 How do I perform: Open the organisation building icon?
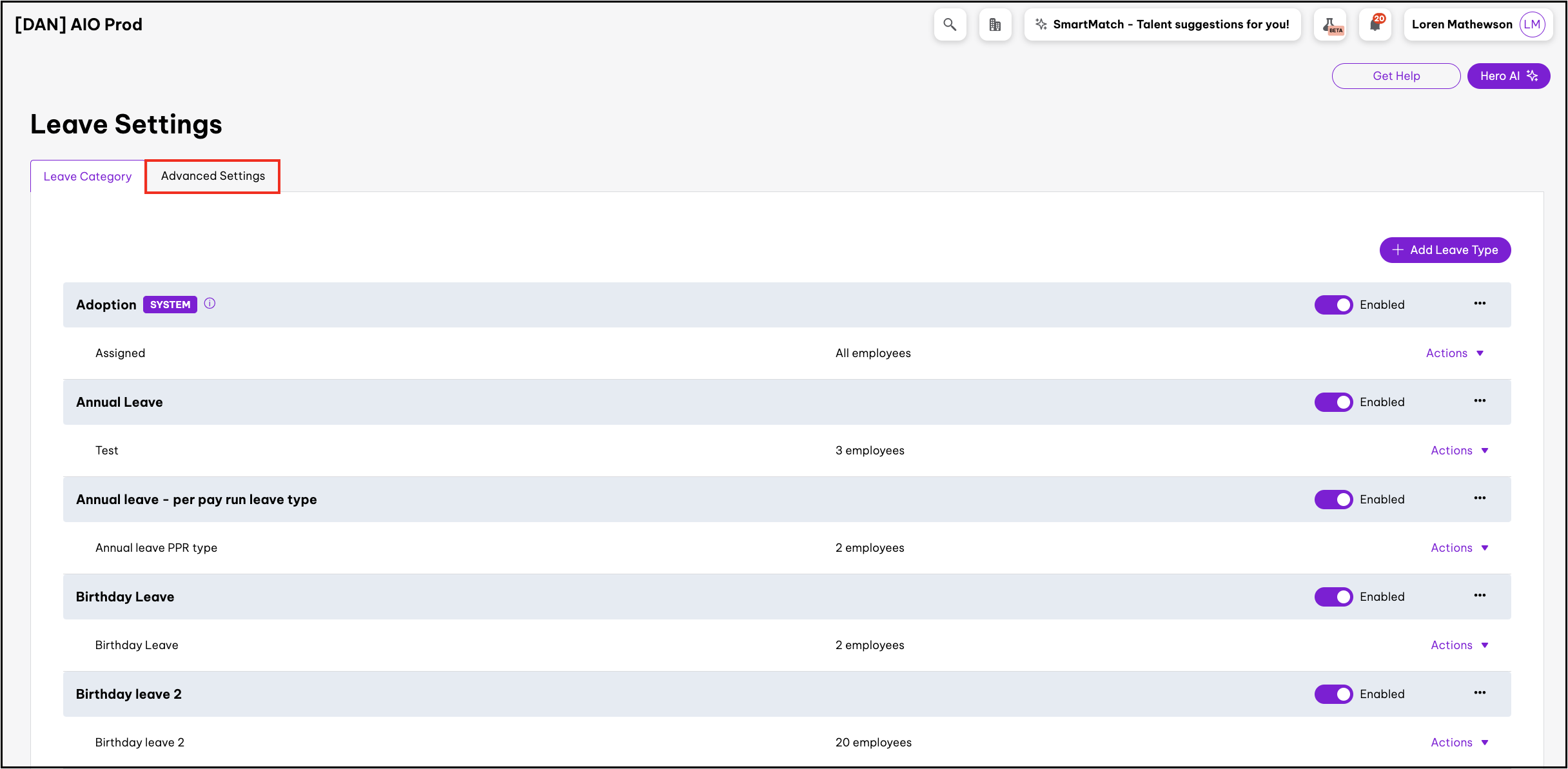[x=995, y=24]
